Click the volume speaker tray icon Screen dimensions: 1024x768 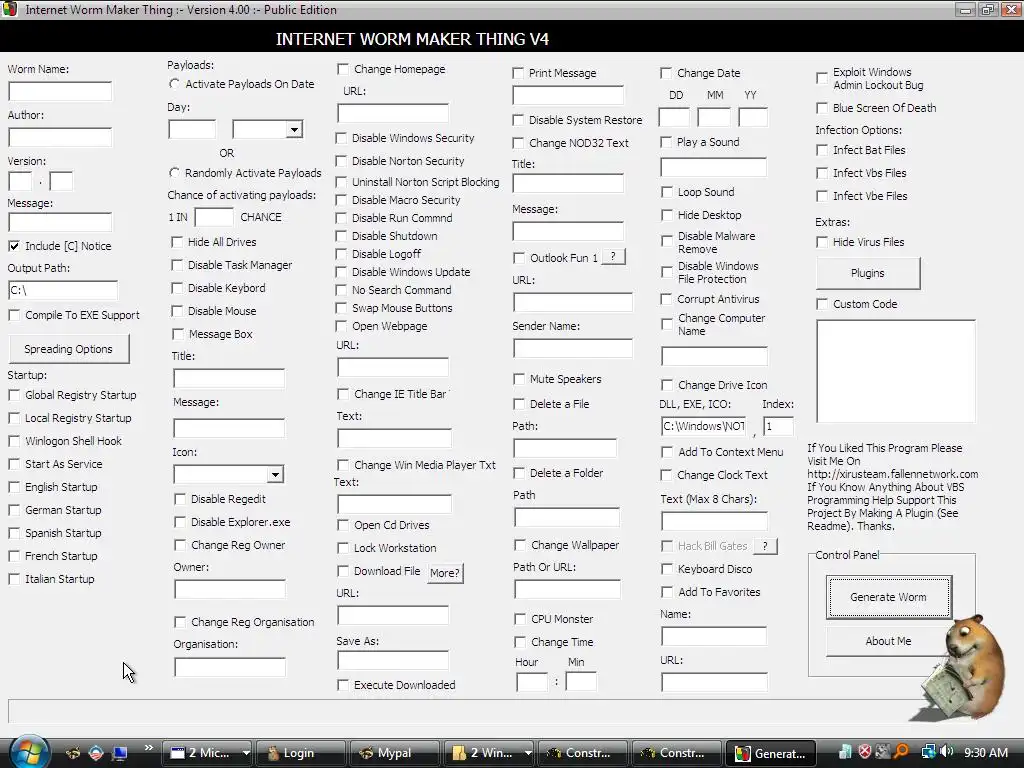[947, 752]
